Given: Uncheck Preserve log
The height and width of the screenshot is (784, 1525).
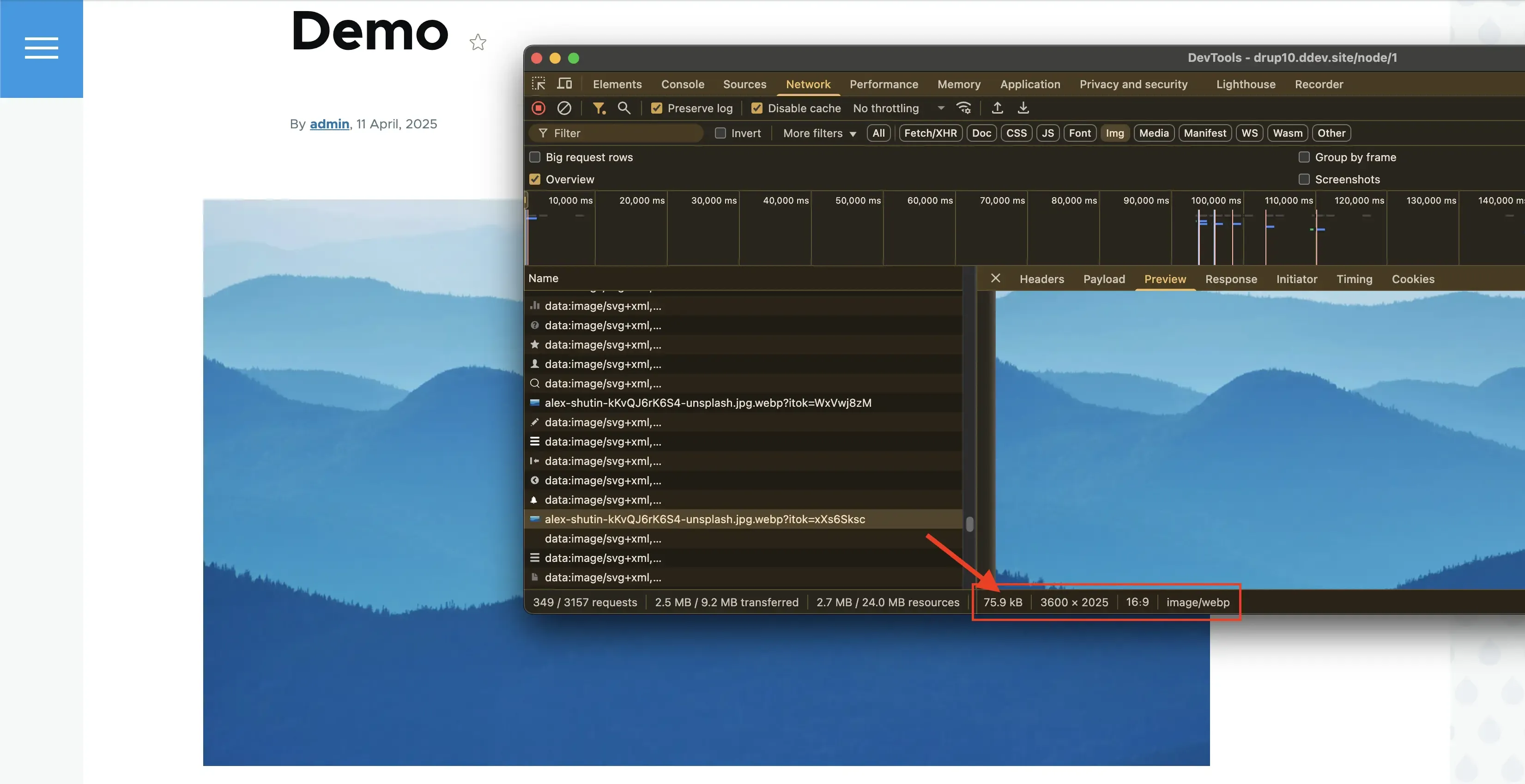Looking at the screenshot, I should click(x=657, y=108).
